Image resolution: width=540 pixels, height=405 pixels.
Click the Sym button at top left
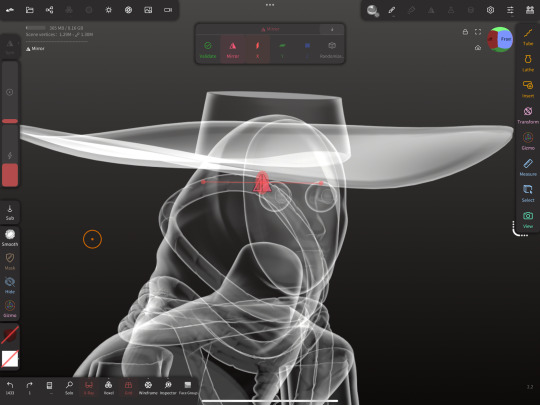coord(10,46)
